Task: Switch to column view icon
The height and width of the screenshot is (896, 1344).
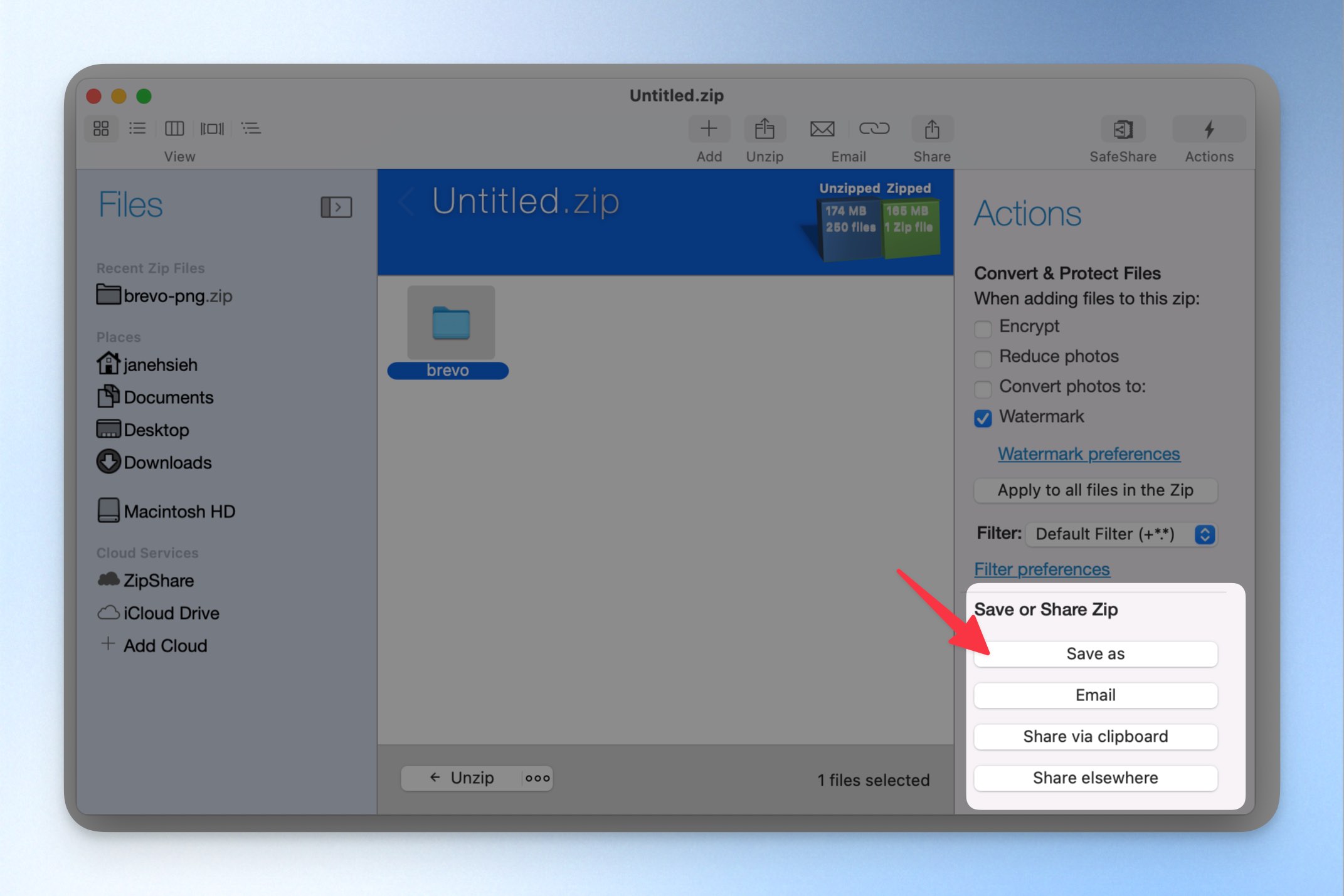Action: (174, 129)
